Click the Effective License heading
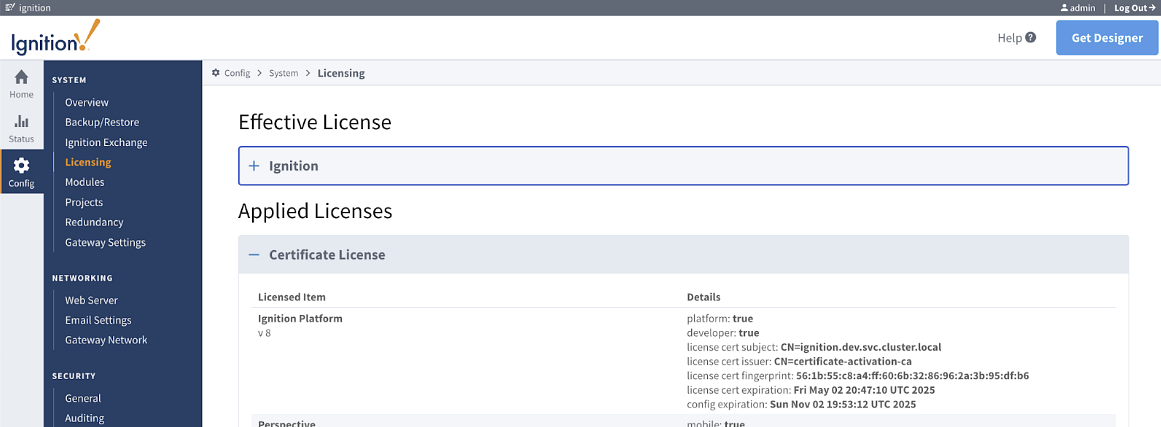 315,122
